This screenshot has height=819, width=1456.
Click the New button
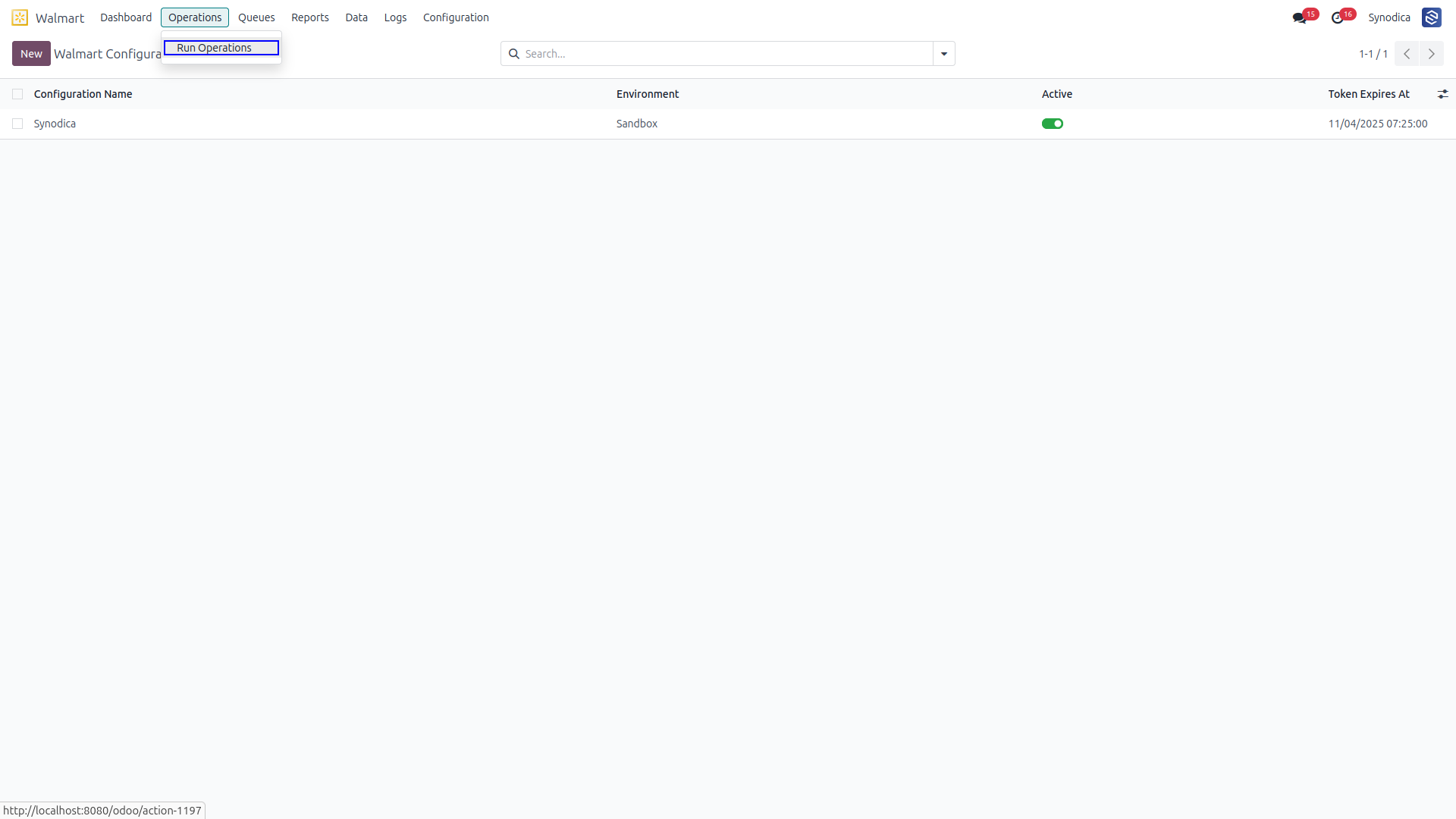pos(31,54)
